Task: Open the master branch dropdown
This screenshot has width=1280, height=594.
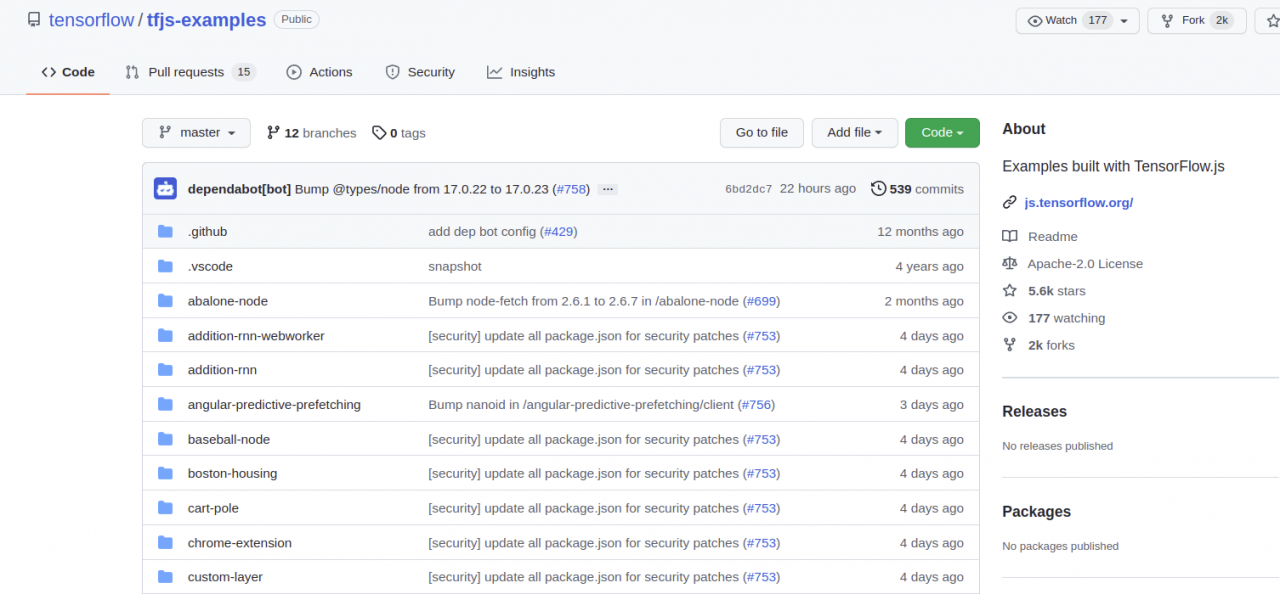Action: (196, 132)
